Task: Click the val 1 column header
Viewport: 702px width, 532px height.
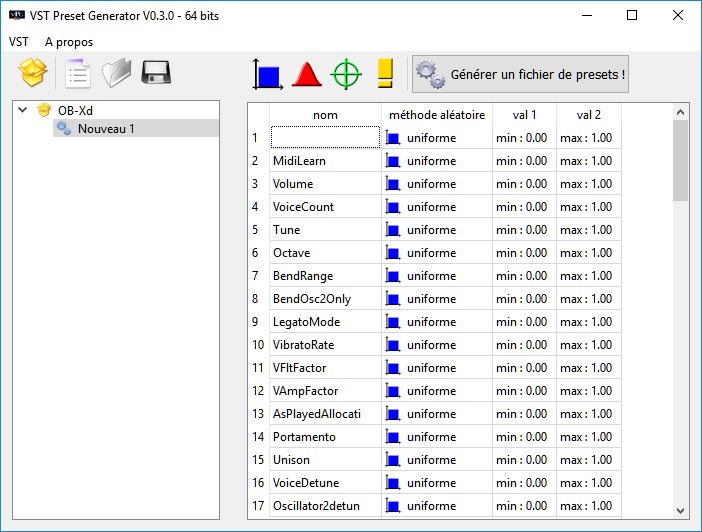Action: 524,115
